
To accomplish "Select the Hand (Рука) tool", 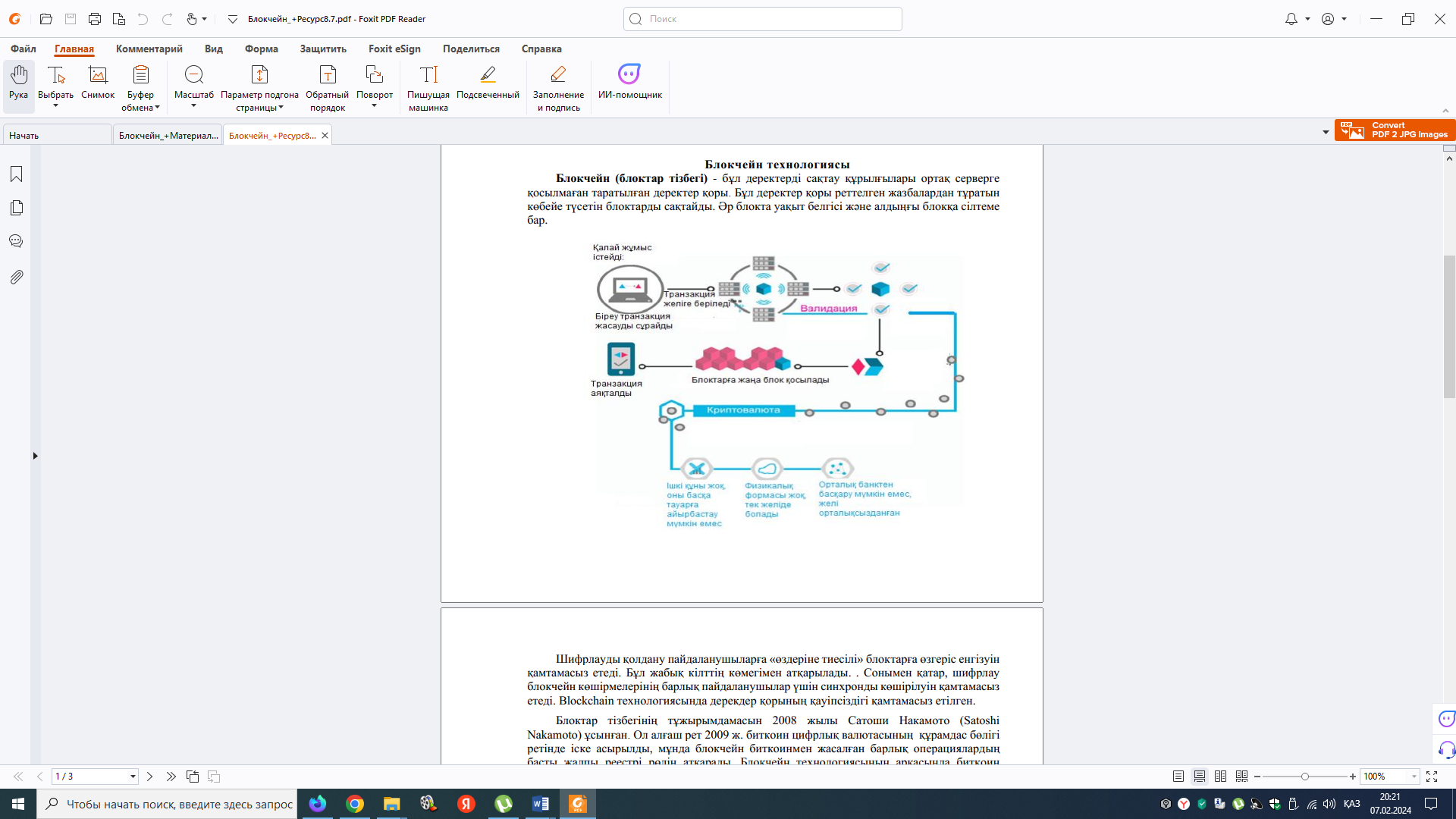I will coord(18,82).
